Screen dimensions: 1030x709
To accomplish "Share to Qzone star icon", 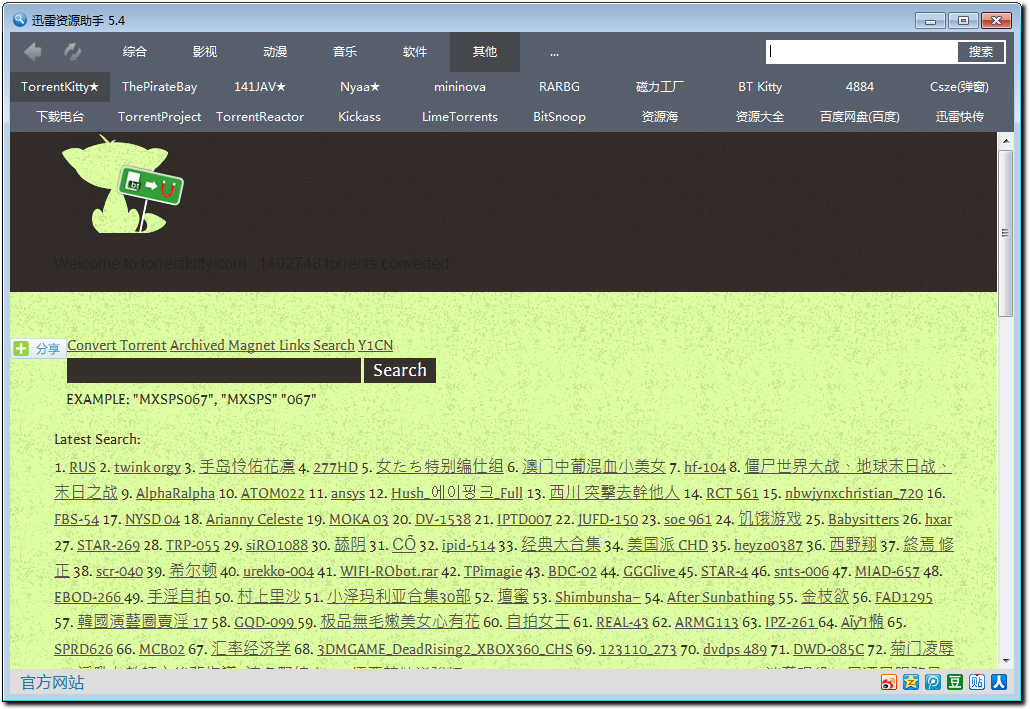I will click(910, 683).
